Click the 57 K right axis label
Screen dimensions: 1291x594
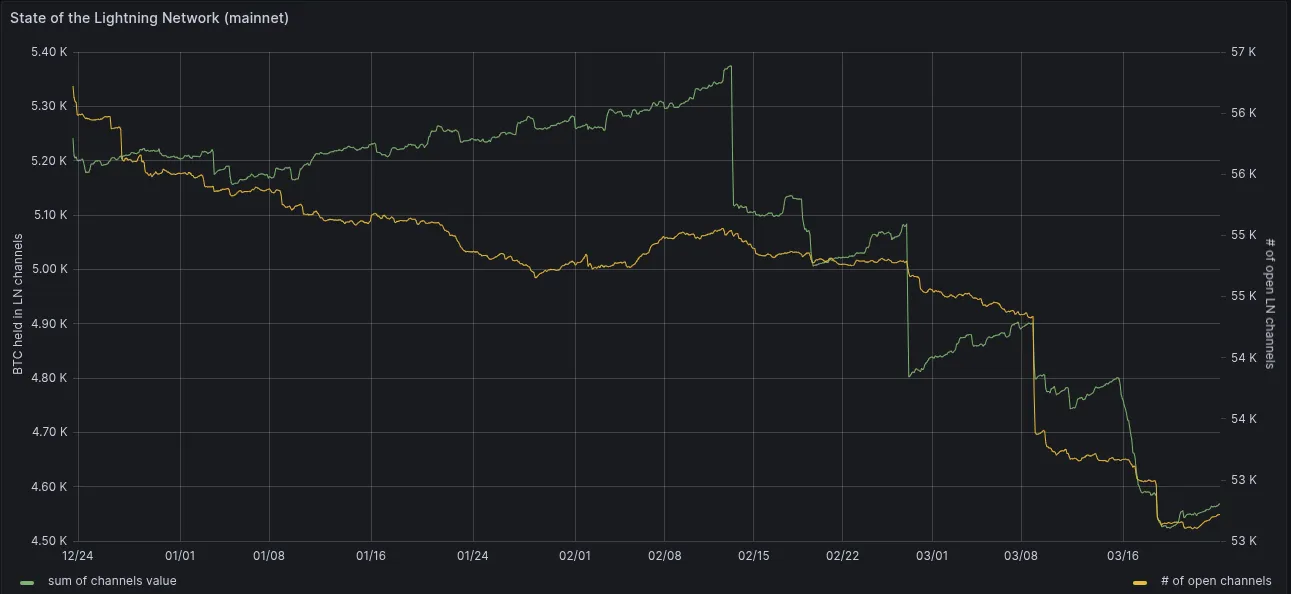(1244, 52)
